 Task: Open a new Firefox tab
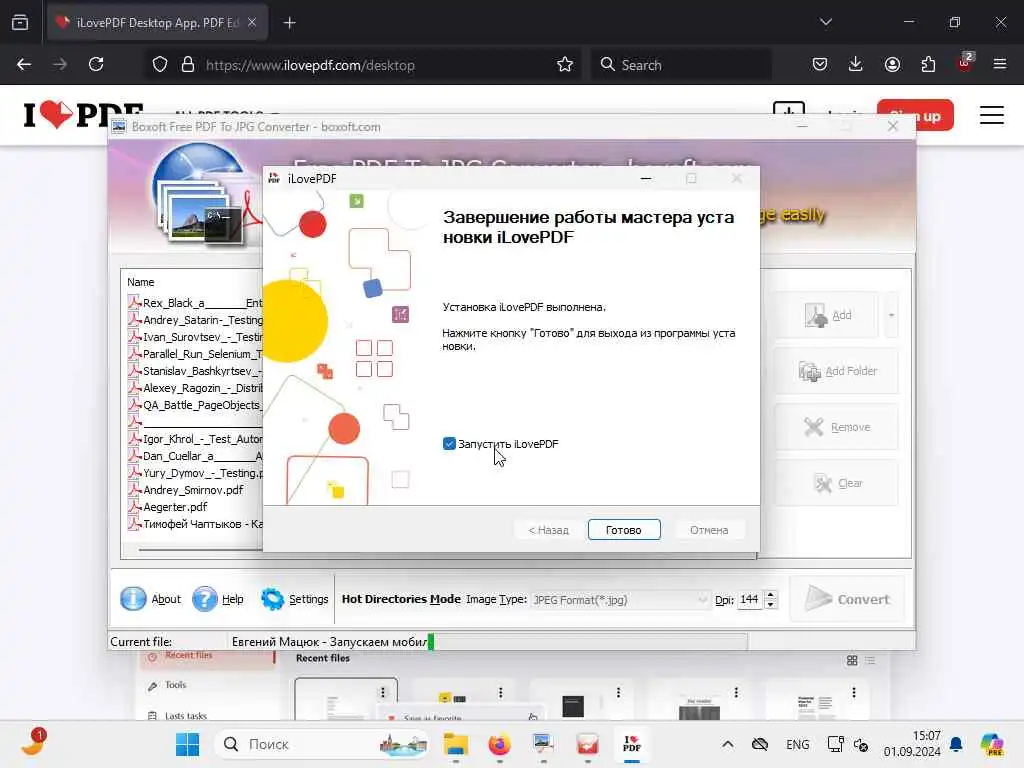(x=289, y=23)
